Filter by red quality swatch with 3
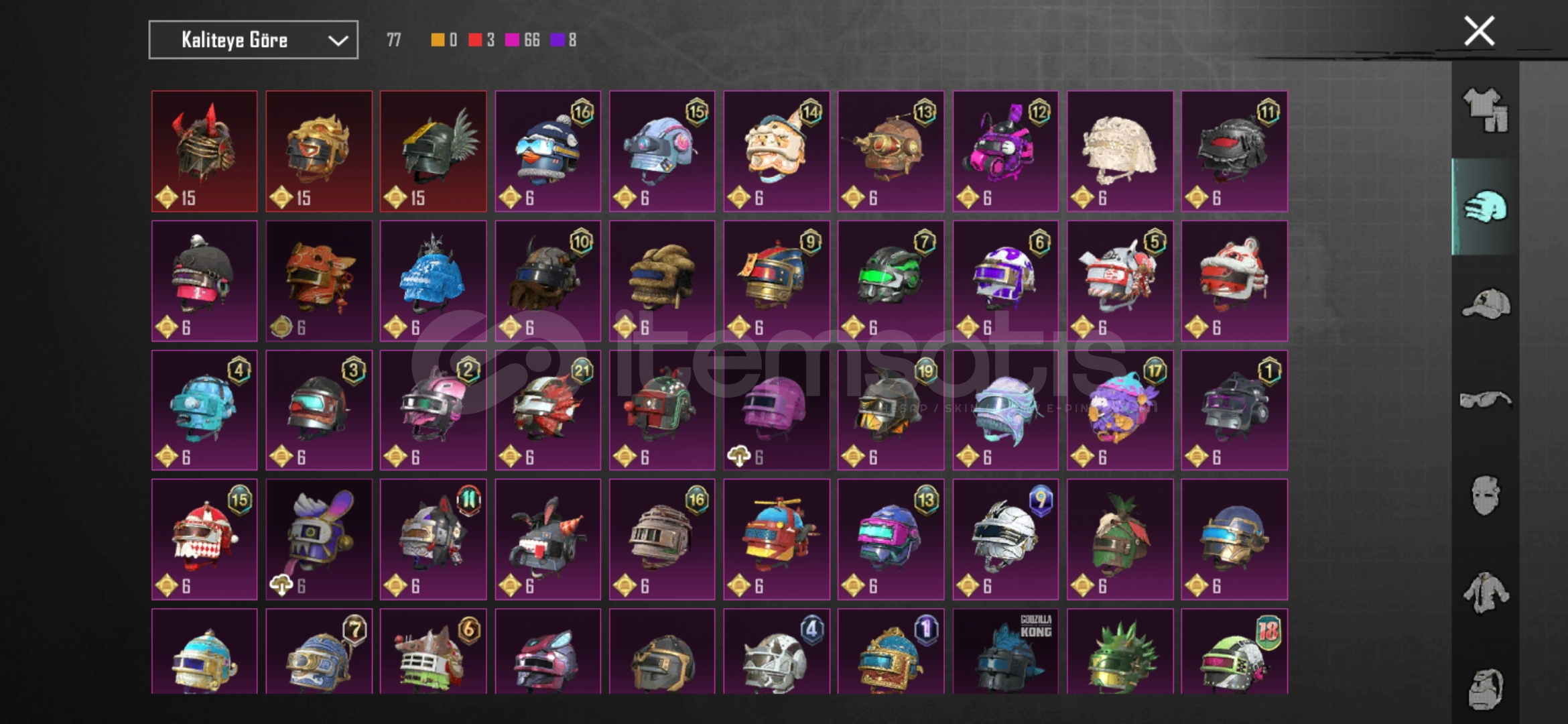 click(481, 40)
